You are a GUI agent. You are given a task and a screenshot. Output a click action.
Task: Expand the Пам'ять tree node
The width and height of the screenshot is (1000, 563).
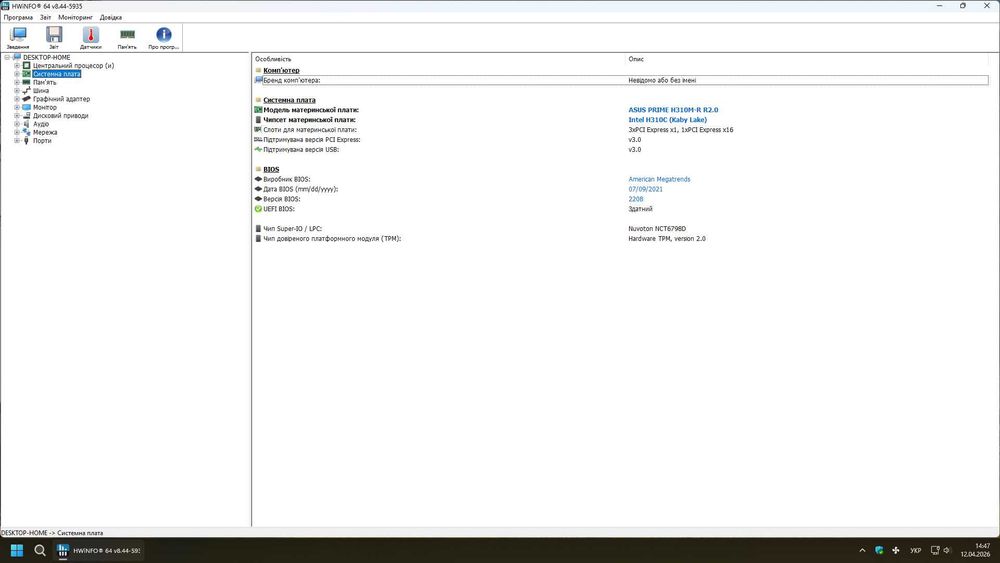click(x=17, y=82)
